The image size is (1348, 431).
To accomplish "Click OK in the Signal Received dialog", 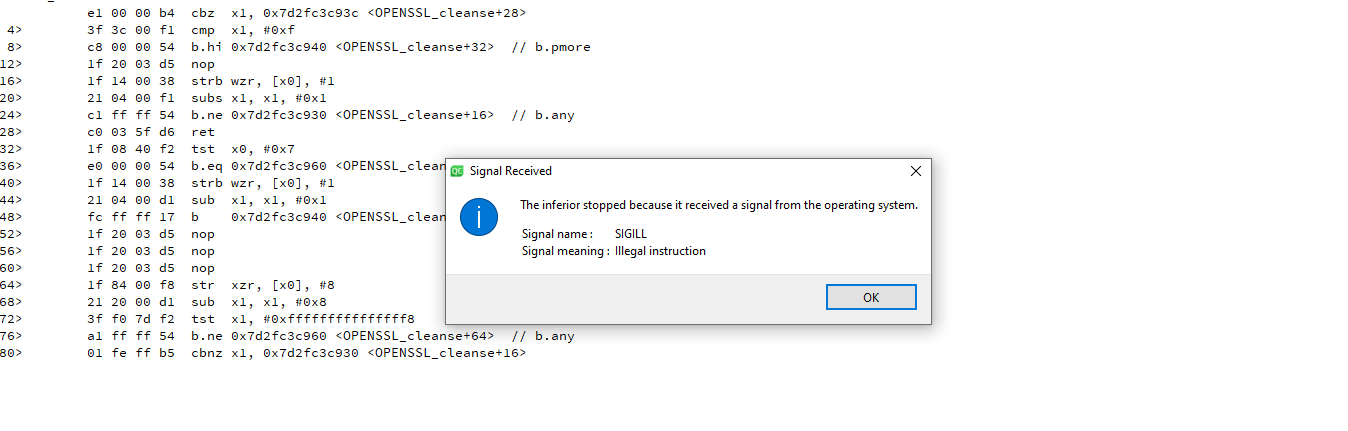I will coord(870,297).
